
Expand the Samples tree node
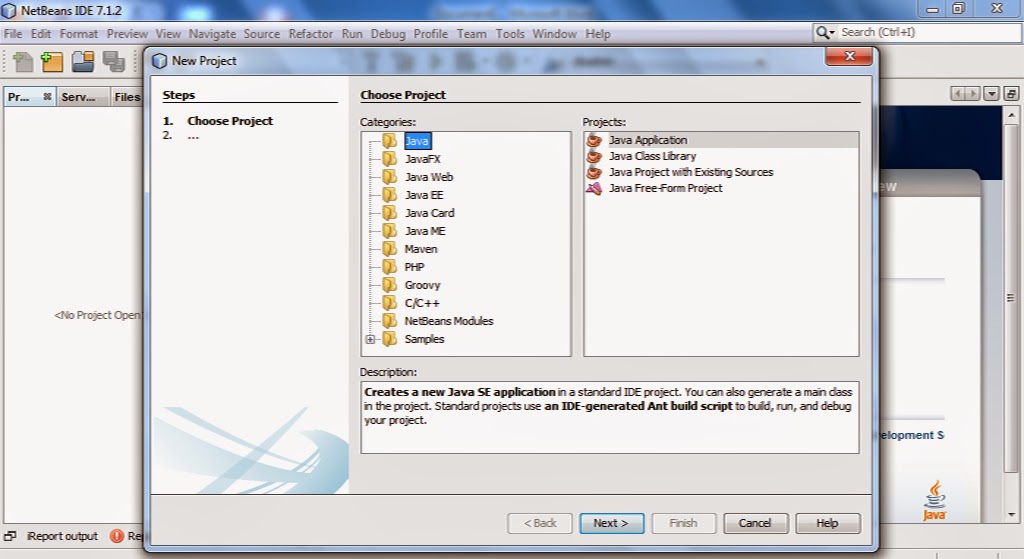[370, 339]
